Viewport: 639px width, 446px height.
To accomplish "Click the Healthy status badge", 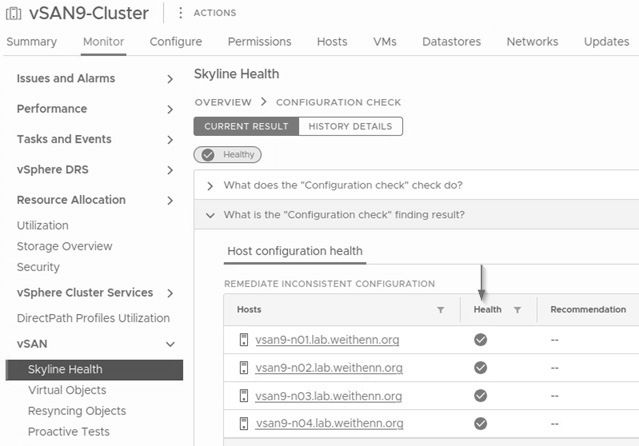I will (x=227, y=155).
